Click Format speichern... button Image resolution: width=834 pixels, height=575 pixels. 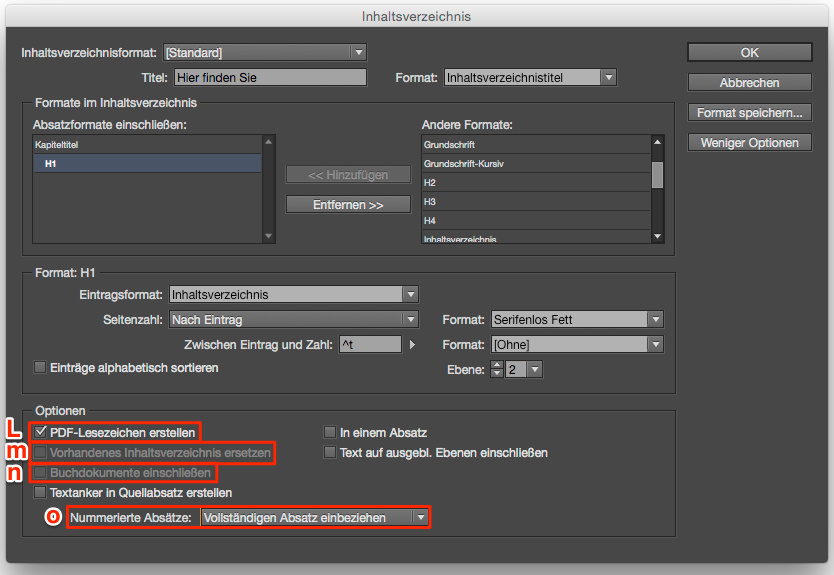tap(749, 113)
